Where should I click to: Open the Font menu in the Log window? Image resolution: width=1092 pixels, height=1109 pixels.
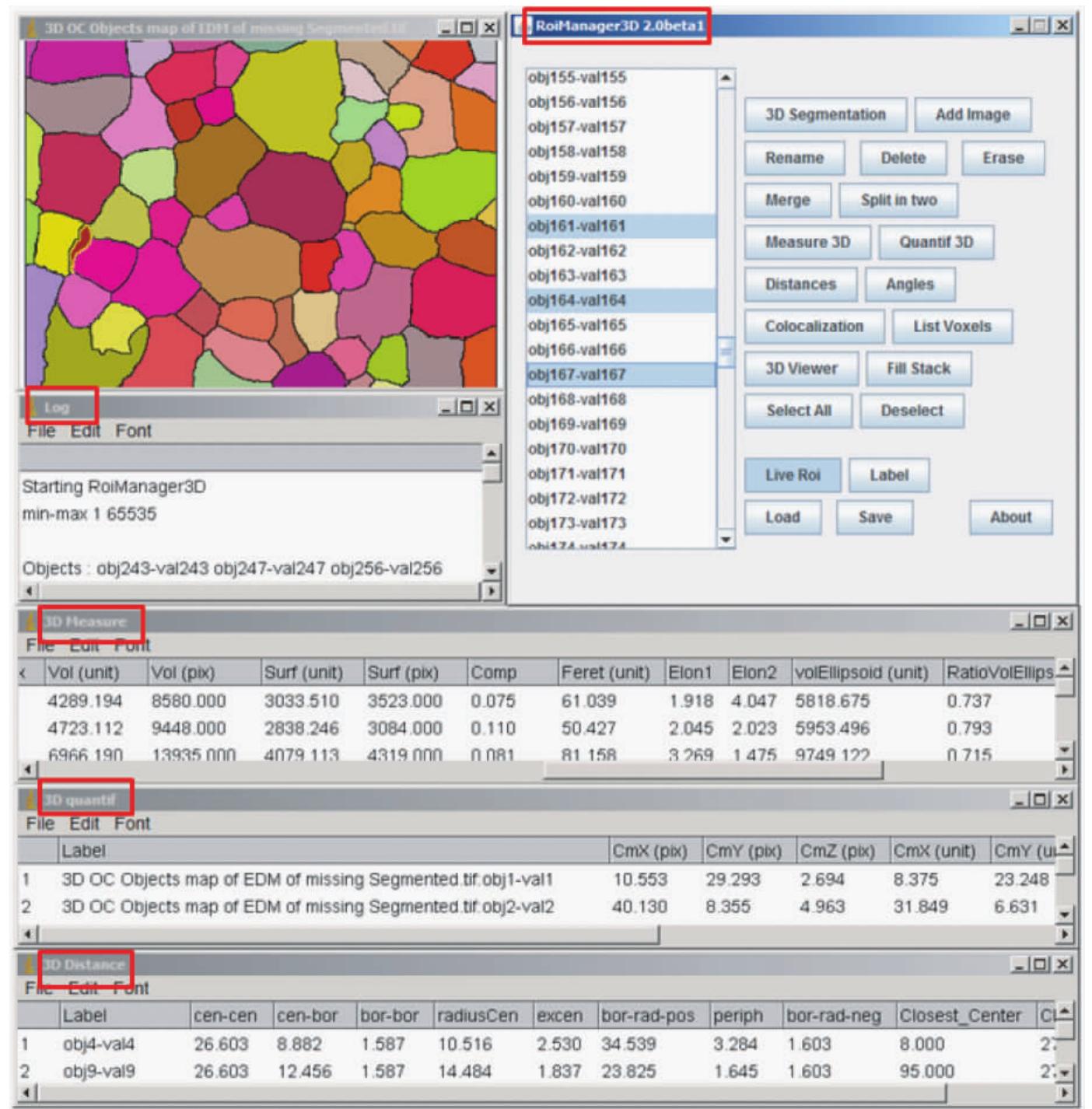point(133,431)
